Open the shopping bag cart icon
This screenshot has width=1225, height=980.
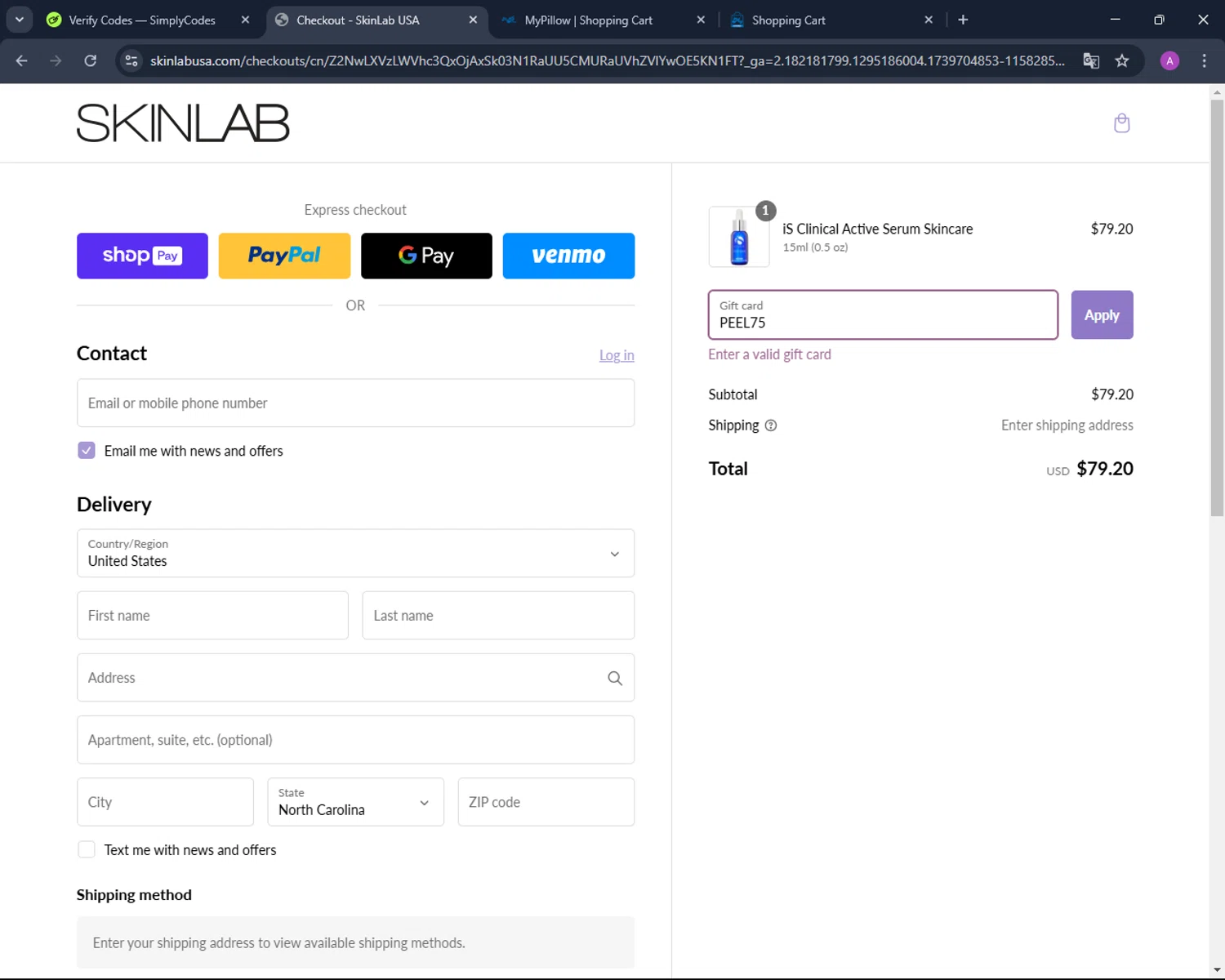(1121, 123)
